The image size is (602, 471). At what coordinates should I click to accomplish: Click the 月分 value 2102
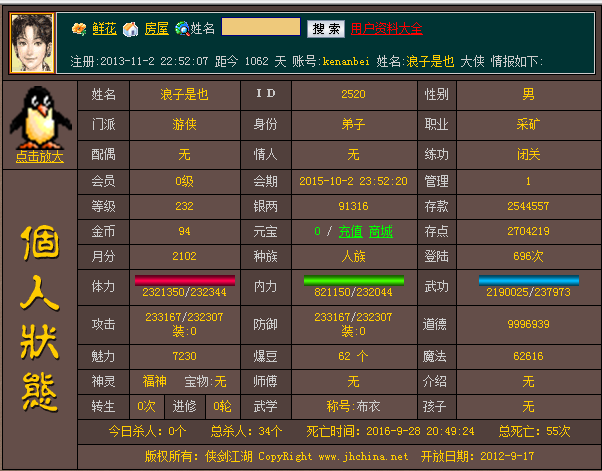pos(184,256)
